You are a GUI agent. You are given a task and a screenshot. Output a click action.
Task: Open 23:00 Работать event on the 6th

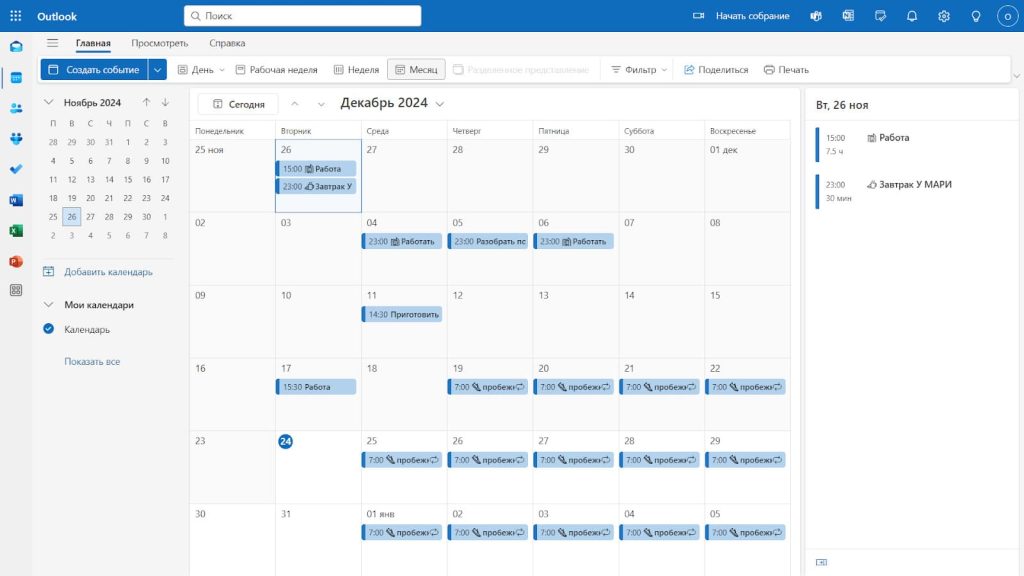pos(574,242)
